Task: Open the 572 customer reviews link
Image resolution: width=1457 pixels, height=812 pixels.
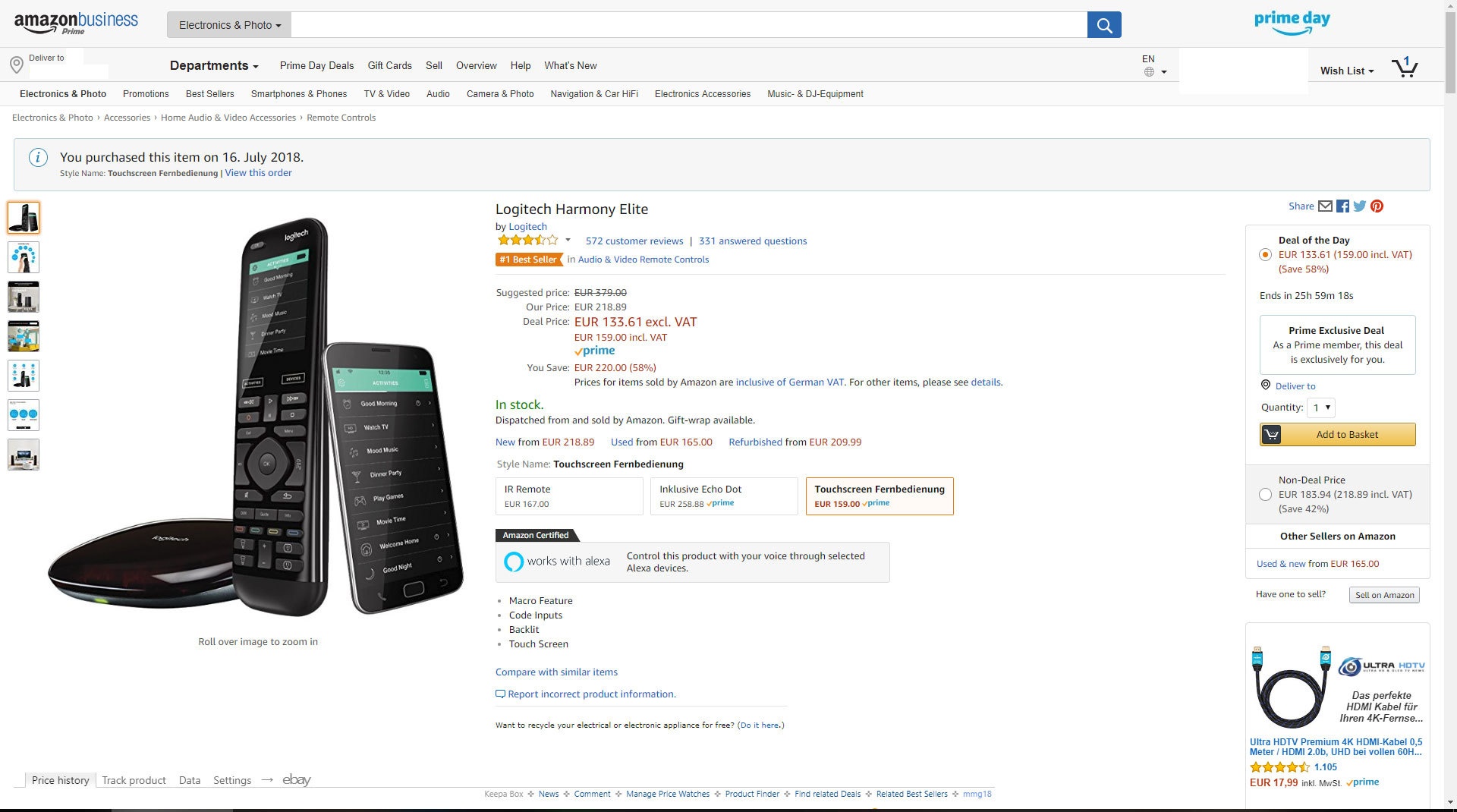Action: click(x=634, y=241)
